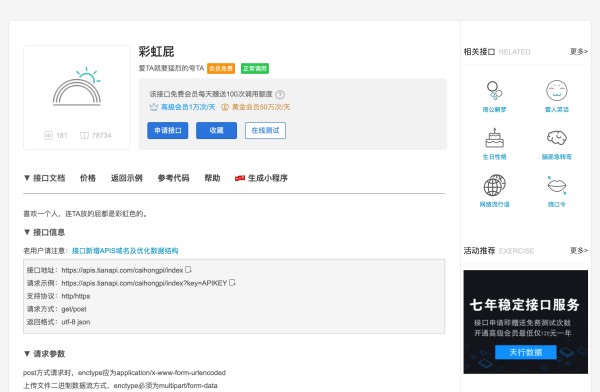Open the brain-teaser brain icon
The width and height of the screenshot is (600, 392).
(x=556, y=138)
